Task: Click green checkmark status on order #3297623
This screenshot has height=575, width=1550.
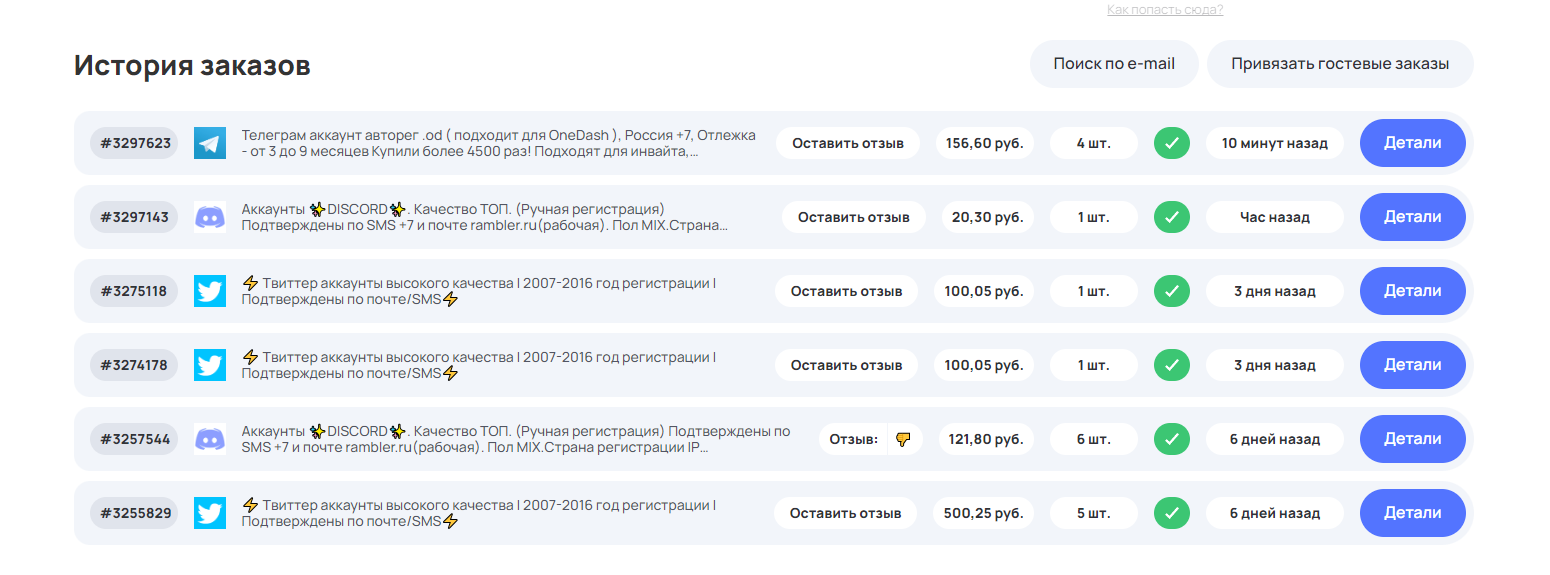Action: pyautogui.click(x=1171, y=143)
